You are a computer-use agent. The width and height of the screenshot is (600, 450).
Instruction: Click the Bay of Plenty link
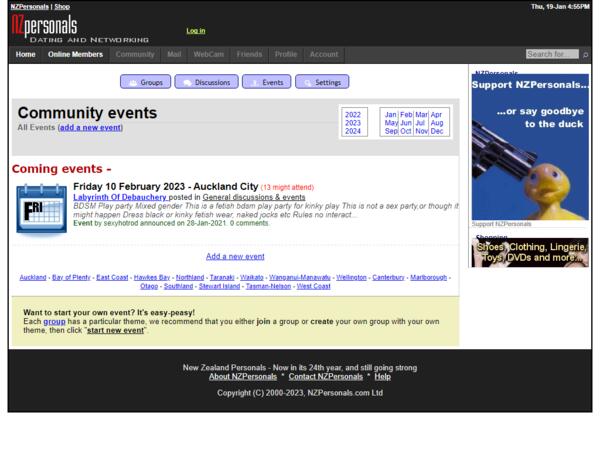(x=71, y=277)
